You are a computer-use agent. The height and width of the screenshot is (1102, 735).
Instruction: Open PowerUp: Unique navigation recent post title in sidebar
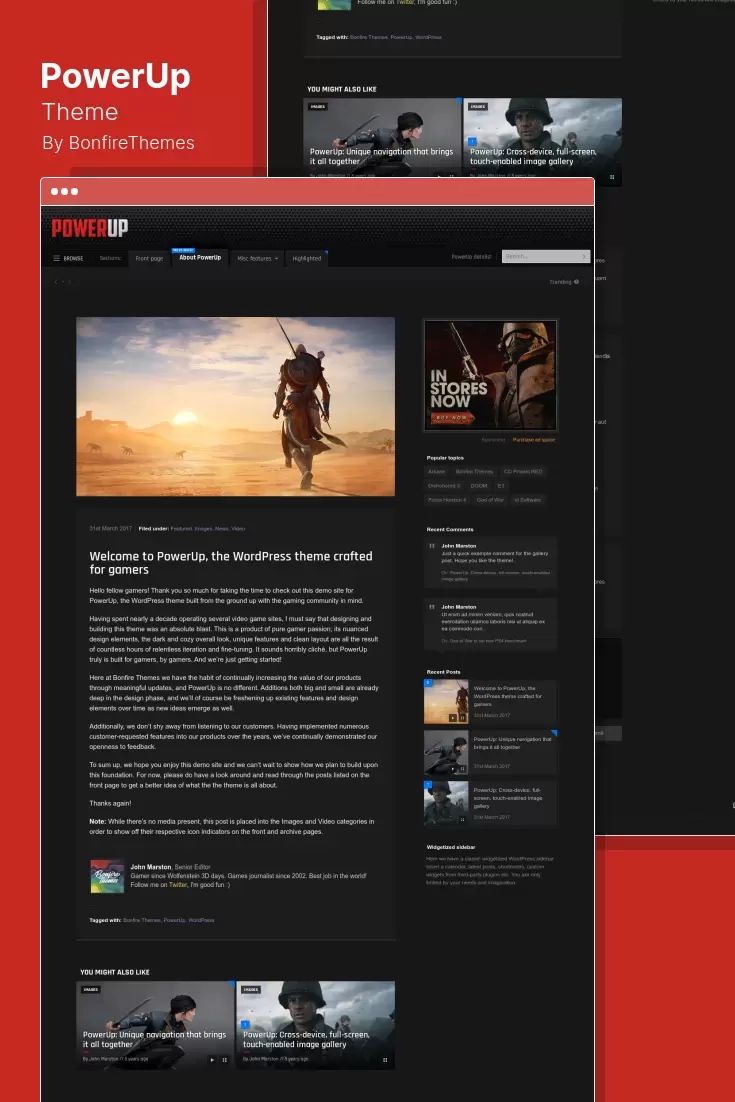512,743
